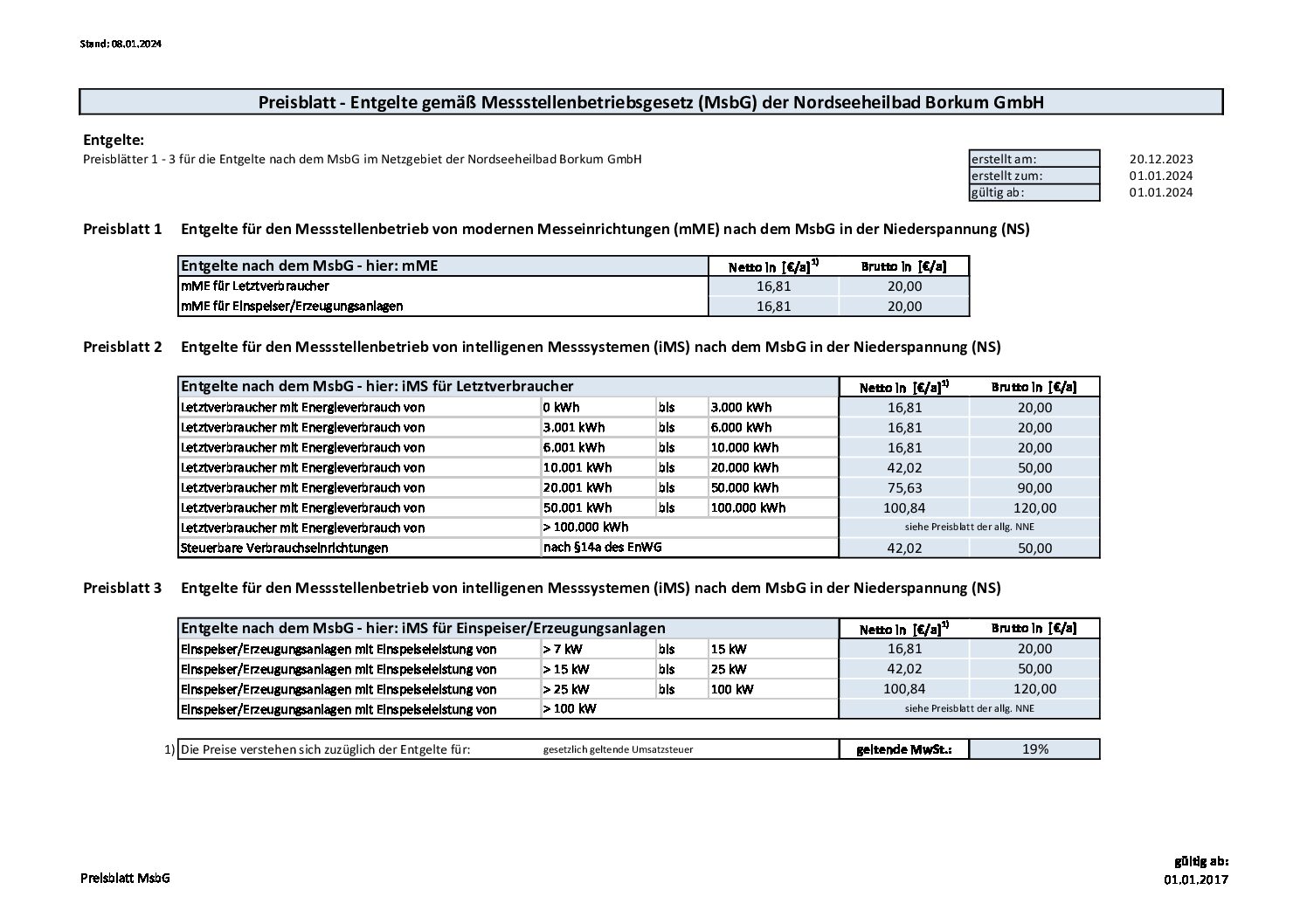Click 'gesetzlich geltende Umsatzsteuer' text
1307x924 pixels.
[618, 749]
